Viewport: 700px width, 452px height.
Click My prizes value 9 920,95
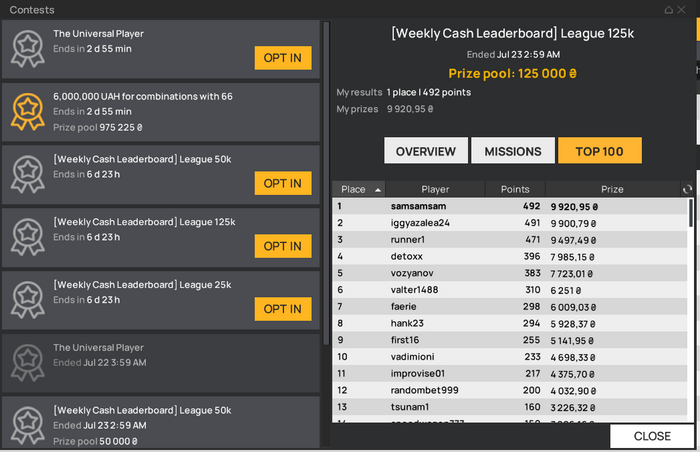410,109
